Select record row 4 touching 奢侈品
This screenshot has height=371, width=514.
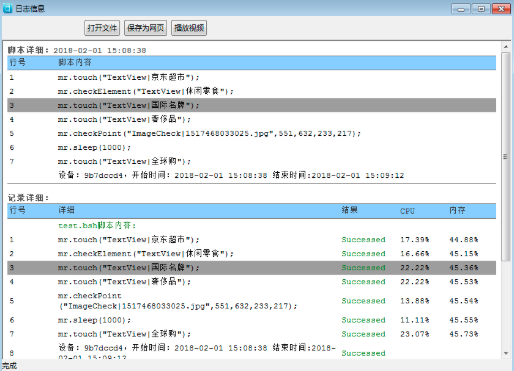[x=251, y=282]
